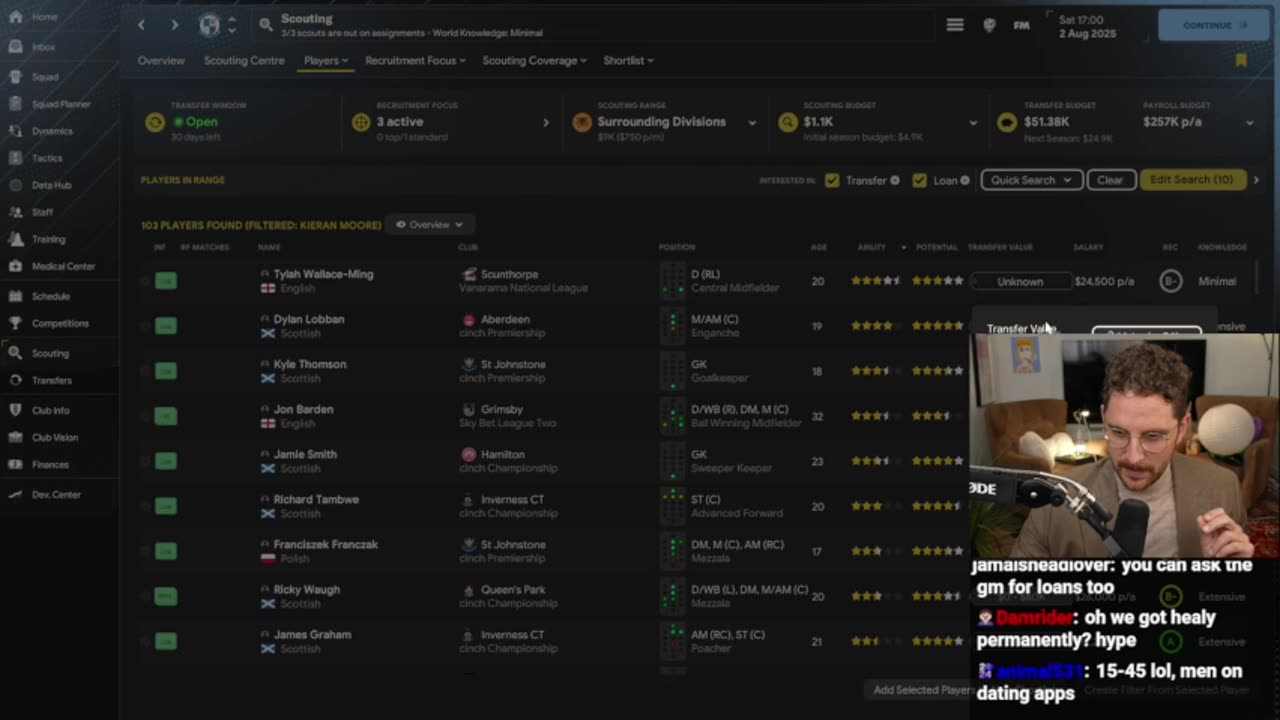Open the Dynamics sidebar icon
The width and height of the screenshot is (1280, 720).
15,130
